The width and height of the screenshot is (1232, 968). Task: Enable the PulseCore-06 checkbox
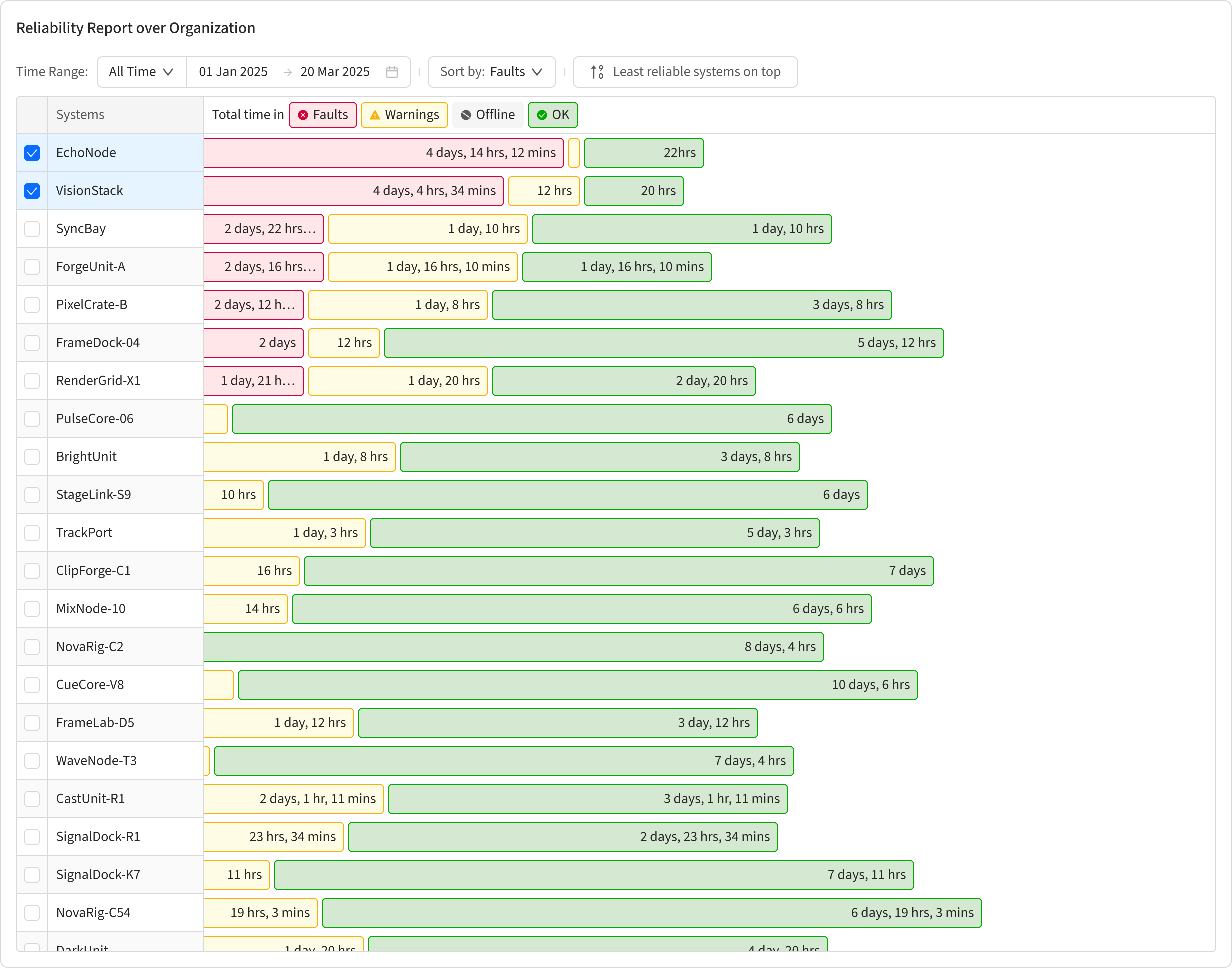[x=32, y=419]
